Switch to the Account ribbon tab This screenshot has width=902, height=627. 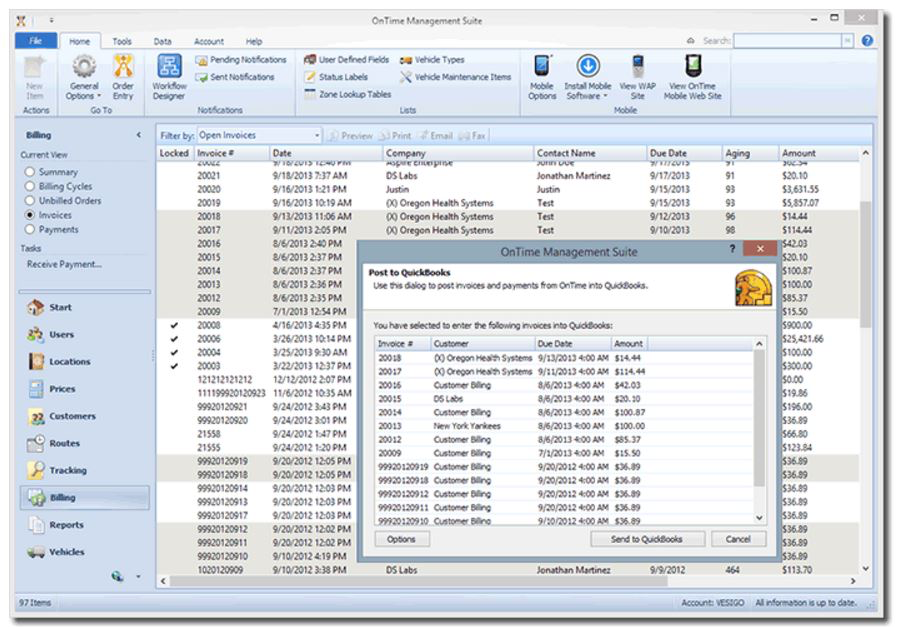tap(209, 41)
